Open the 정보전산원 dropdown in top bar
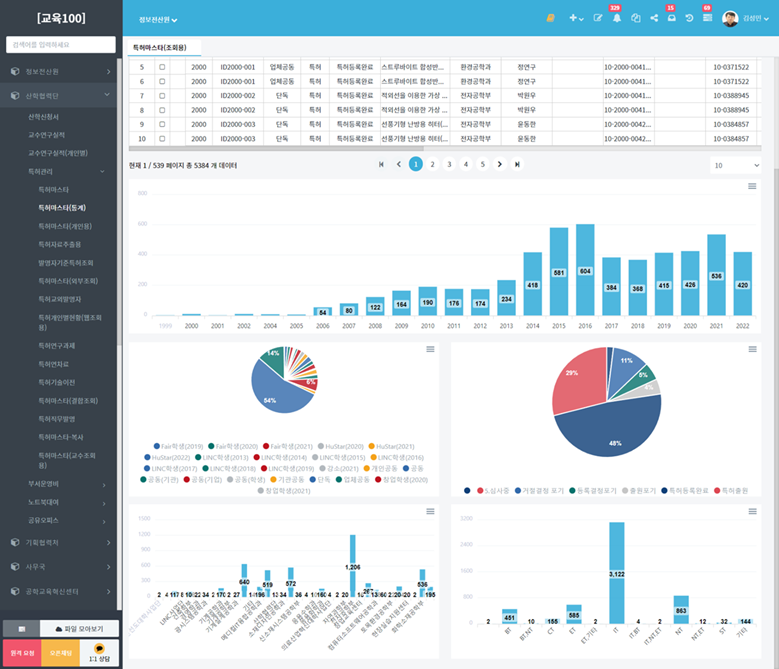The image size is (779, 669). coord(158,20)
